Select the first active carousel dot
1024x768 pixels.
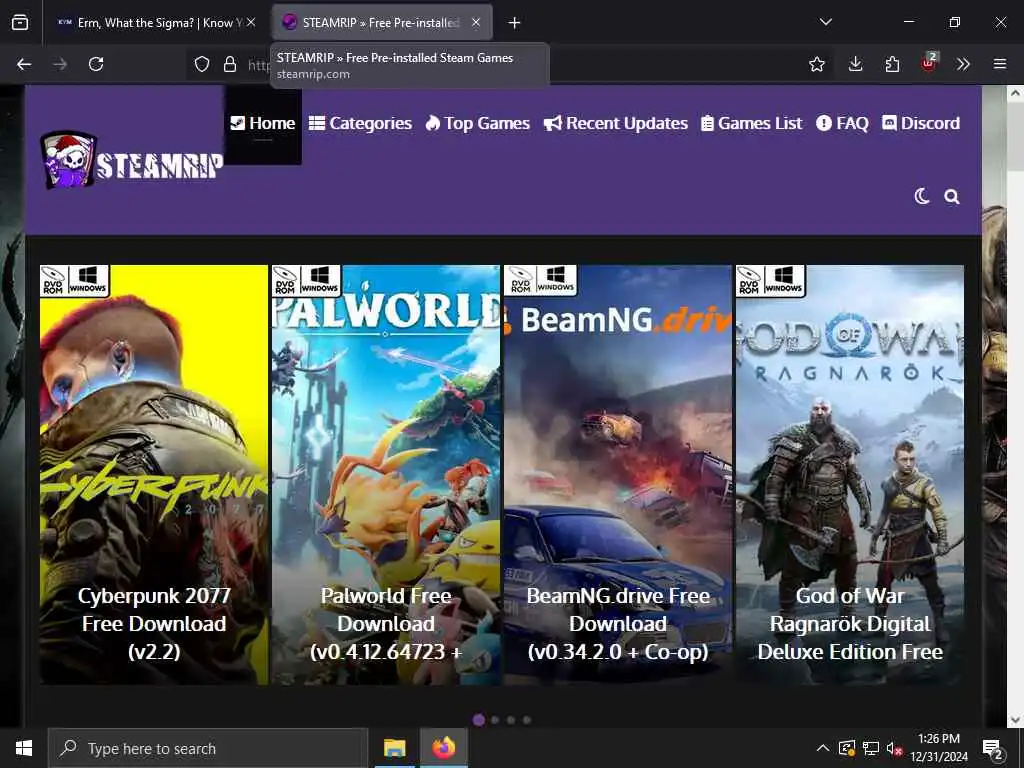479,720
